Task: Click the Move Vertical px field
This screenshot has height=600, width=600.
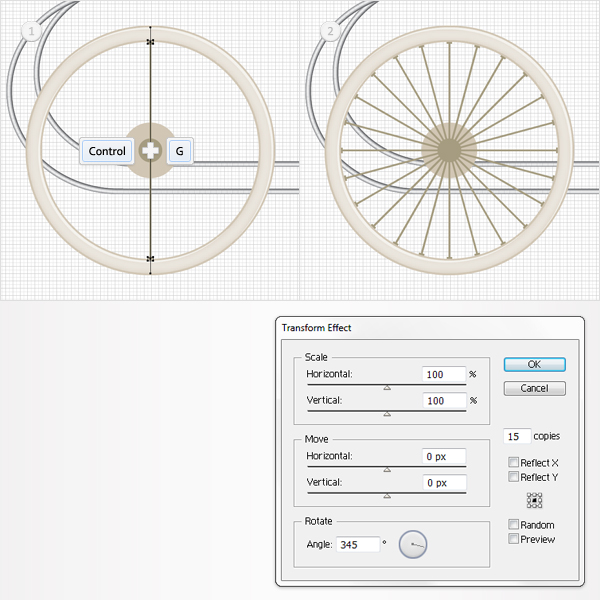Action: coord(444,483)
